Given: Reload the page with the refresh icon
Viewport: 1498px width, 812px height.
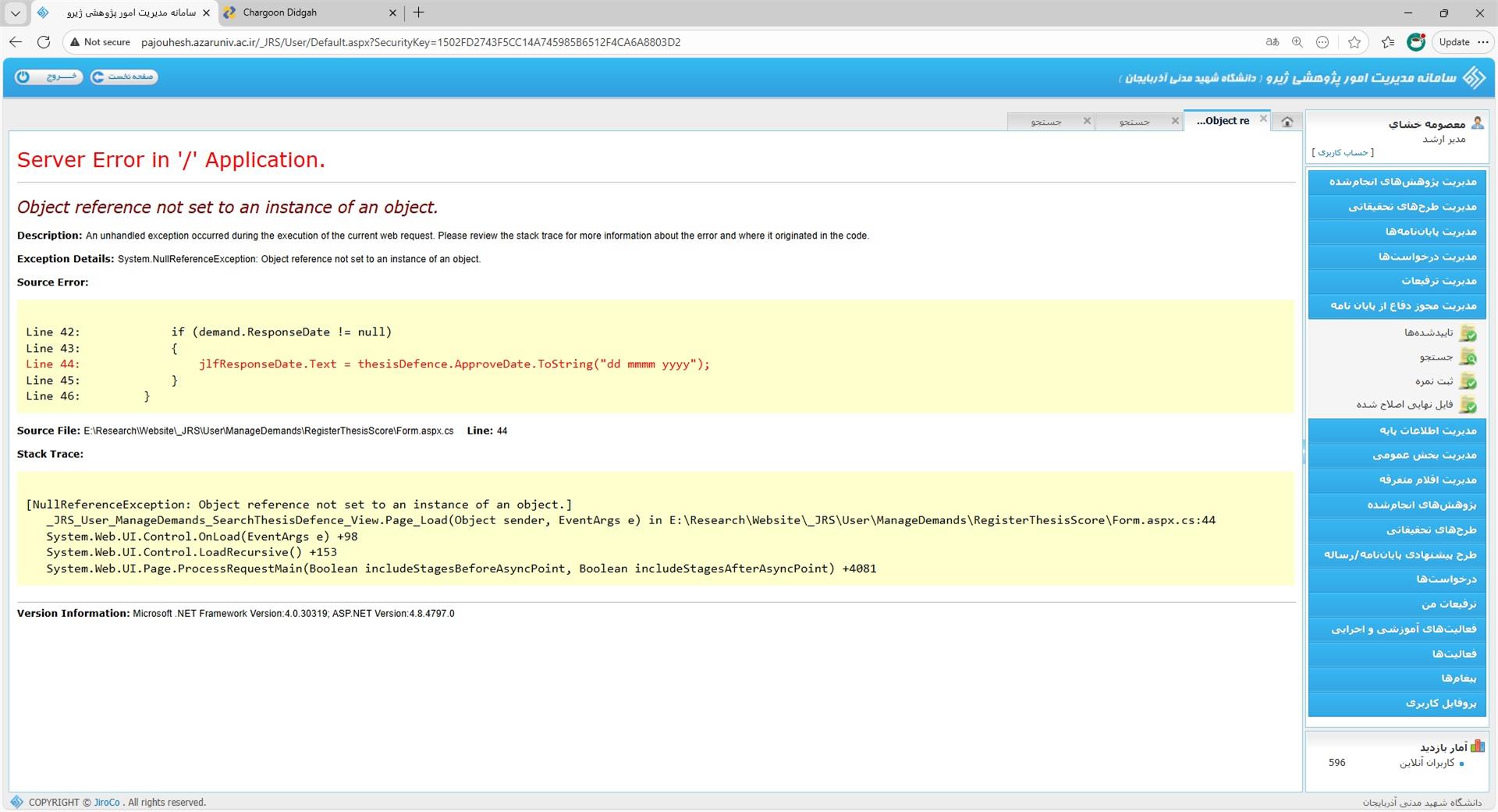Looking at the screenshot, I should coord(44,42).
